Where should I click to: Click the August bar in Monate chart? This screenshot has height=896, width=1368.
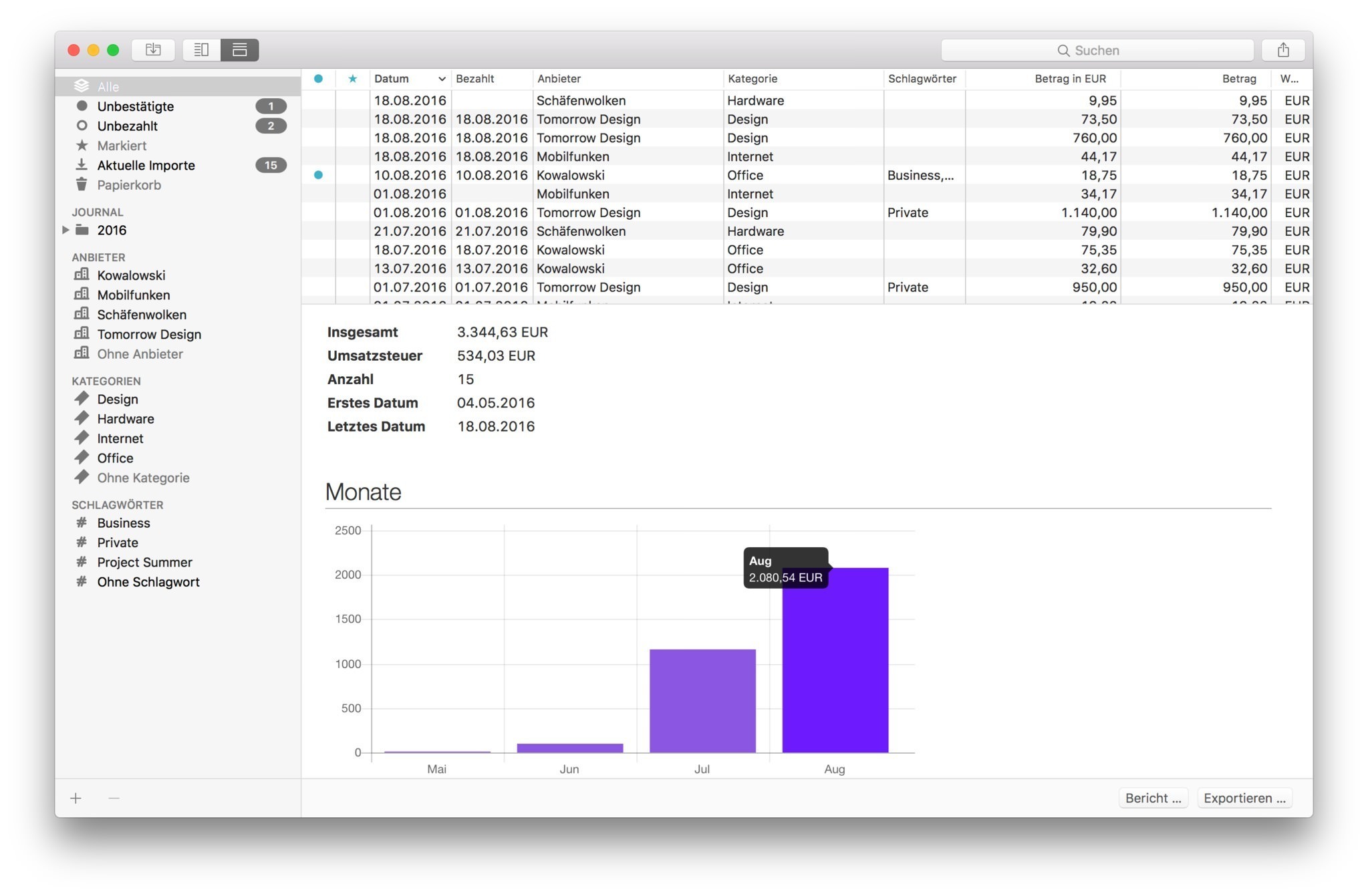[x=835, y=668]
